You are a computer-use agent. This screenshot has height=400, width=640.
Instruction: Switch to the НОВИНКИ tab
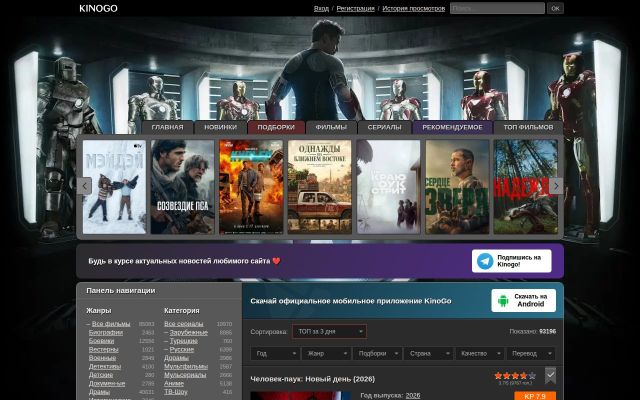tap(220, 127)
